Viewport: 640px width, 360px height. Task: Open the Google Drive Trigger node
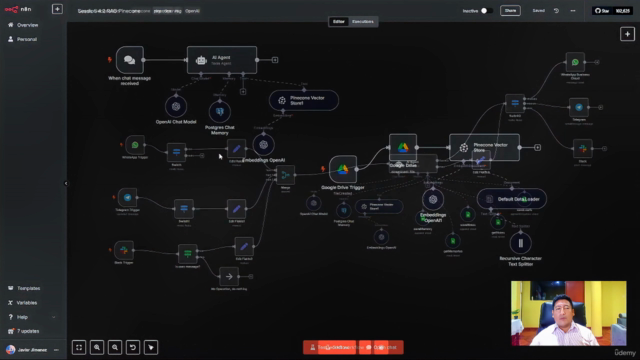(343, 169)
